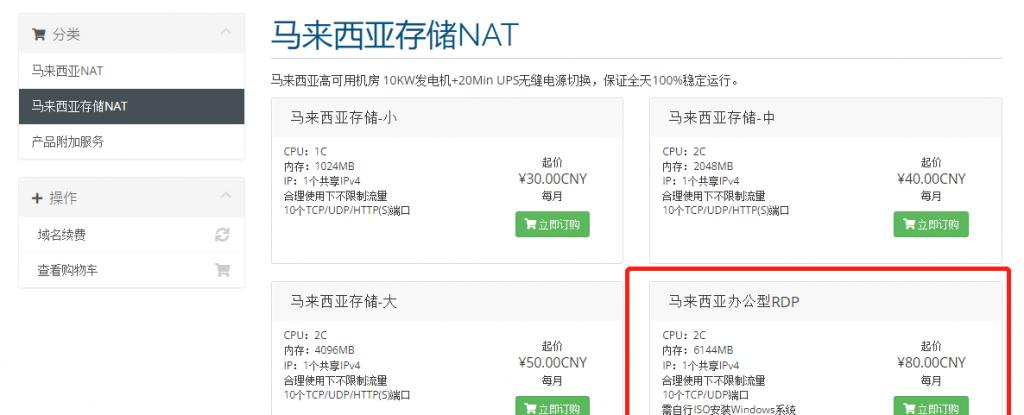Order 马来西亚存储-大 with 立即订购
Image resolution: width=1024 pixels, height=415 pixels.
[x=552, y=406]
